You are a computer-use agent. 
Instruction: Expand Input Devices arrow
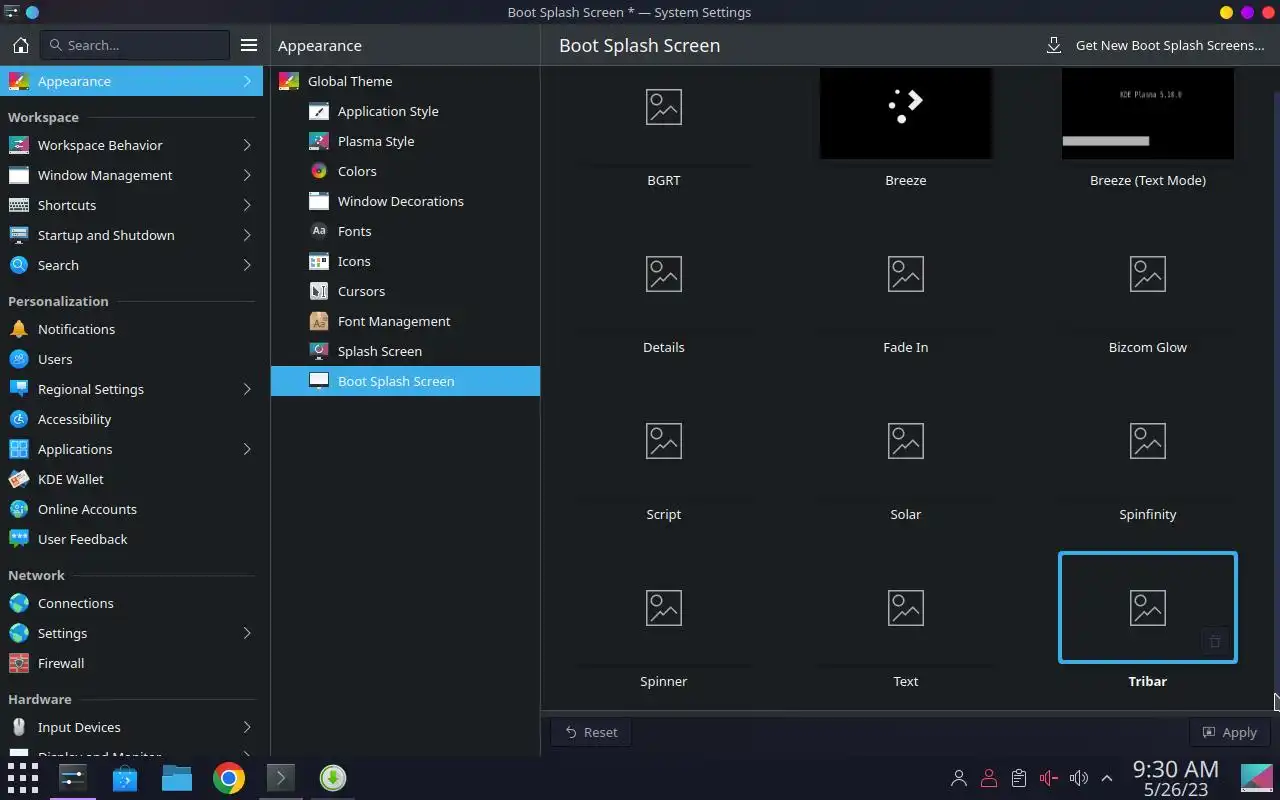tap(247, 727)
